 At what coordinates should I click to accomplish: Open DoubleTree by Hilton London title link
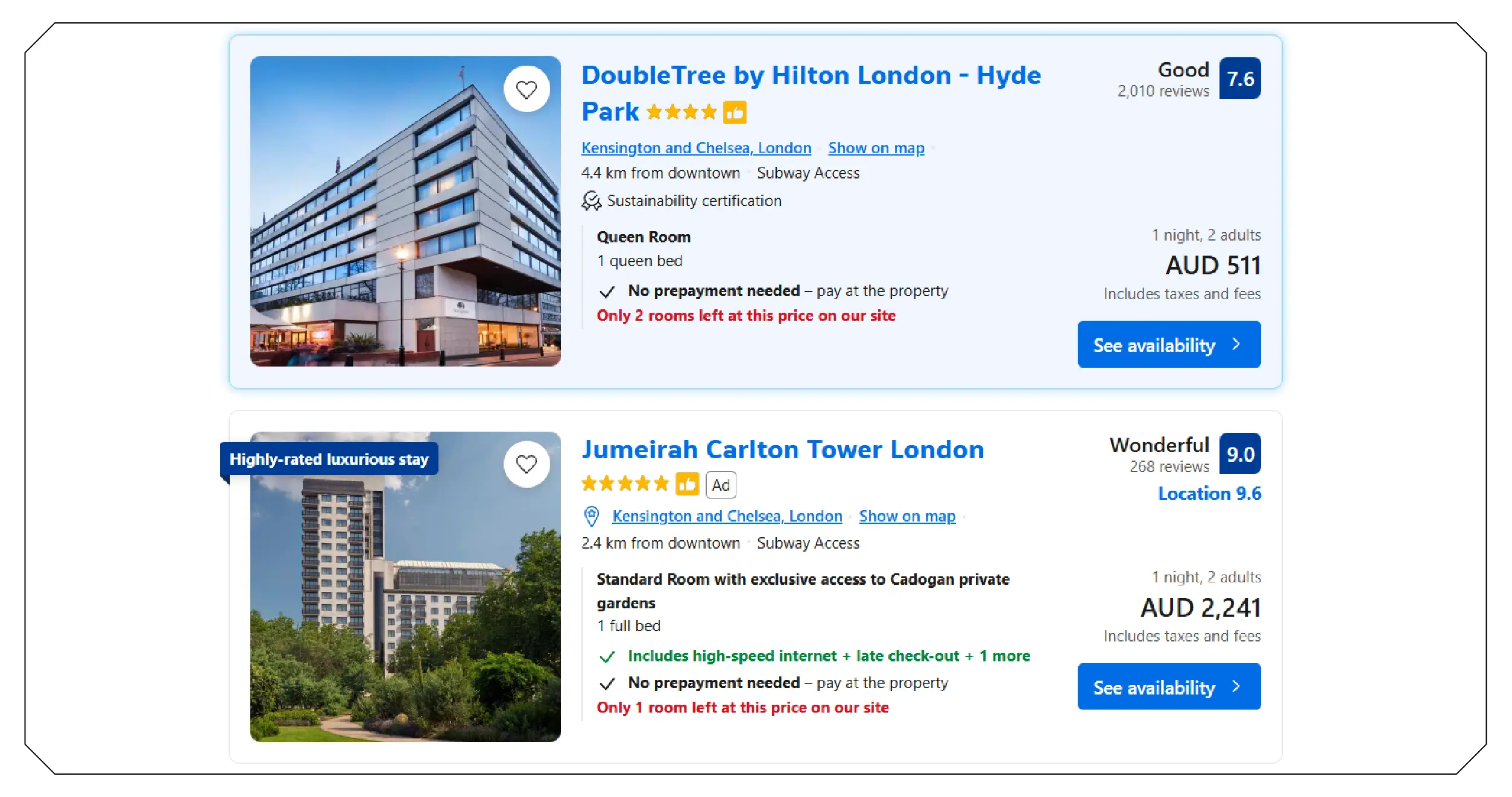pos(811,76)
